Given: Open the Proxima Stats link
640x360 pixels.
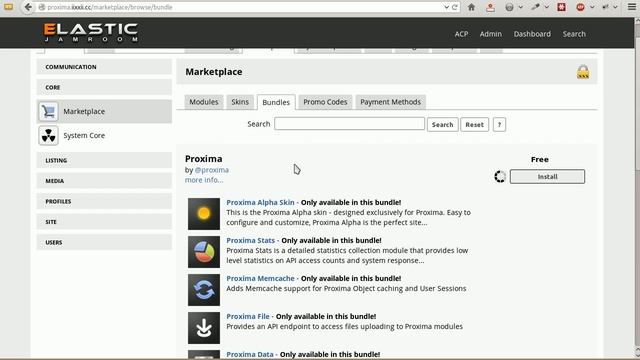Looking at the screenshot, I should click(251, 240).
